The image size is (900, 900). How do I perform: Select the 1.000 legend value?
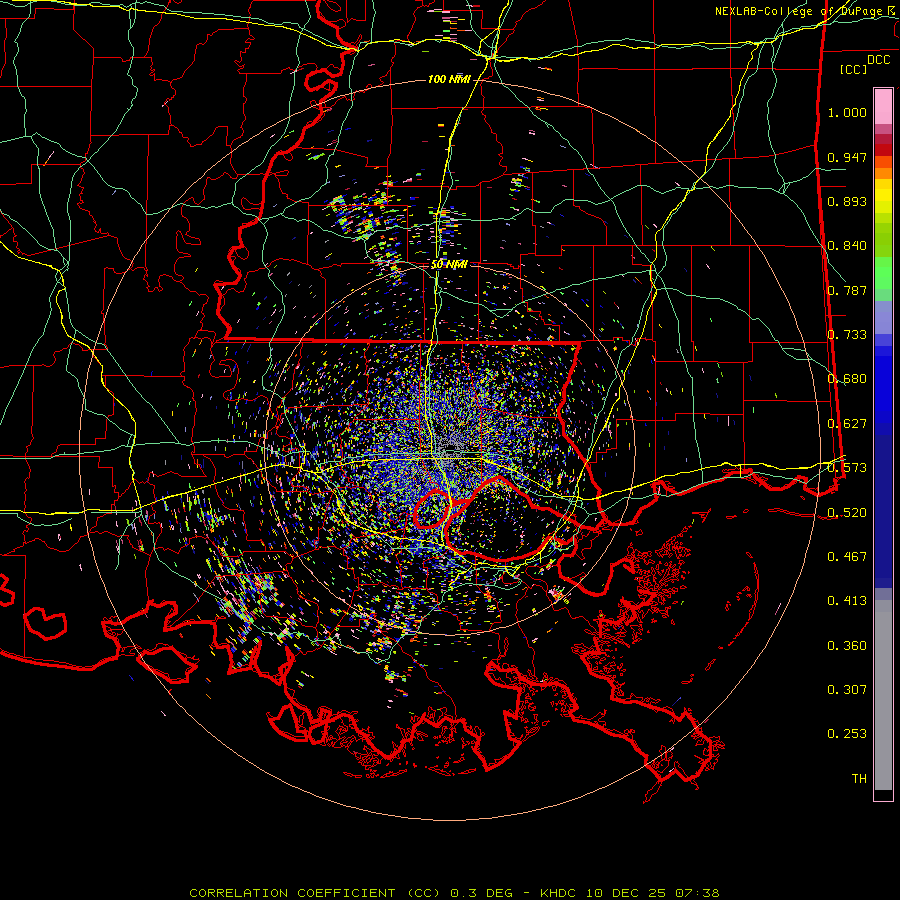point(847,112)
